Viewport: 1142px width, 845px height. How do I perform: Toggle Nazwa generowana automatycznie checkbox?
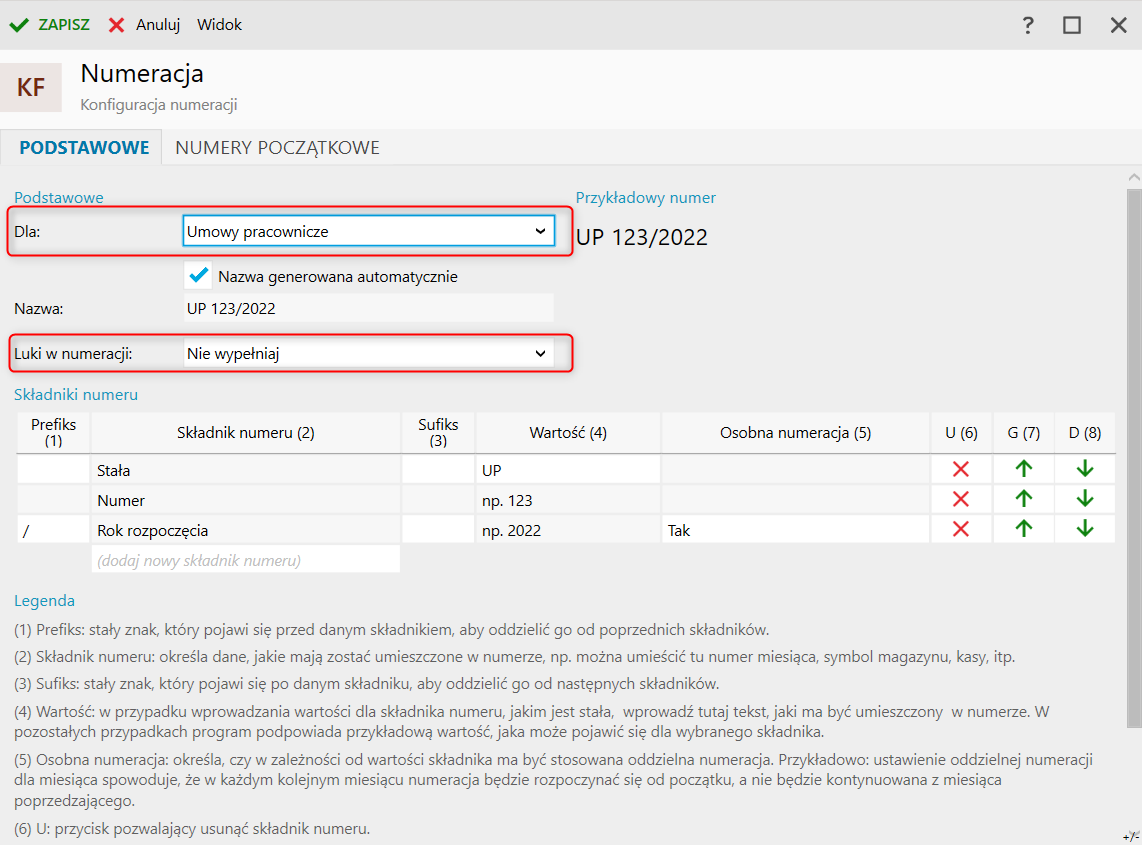click(198, 275)
